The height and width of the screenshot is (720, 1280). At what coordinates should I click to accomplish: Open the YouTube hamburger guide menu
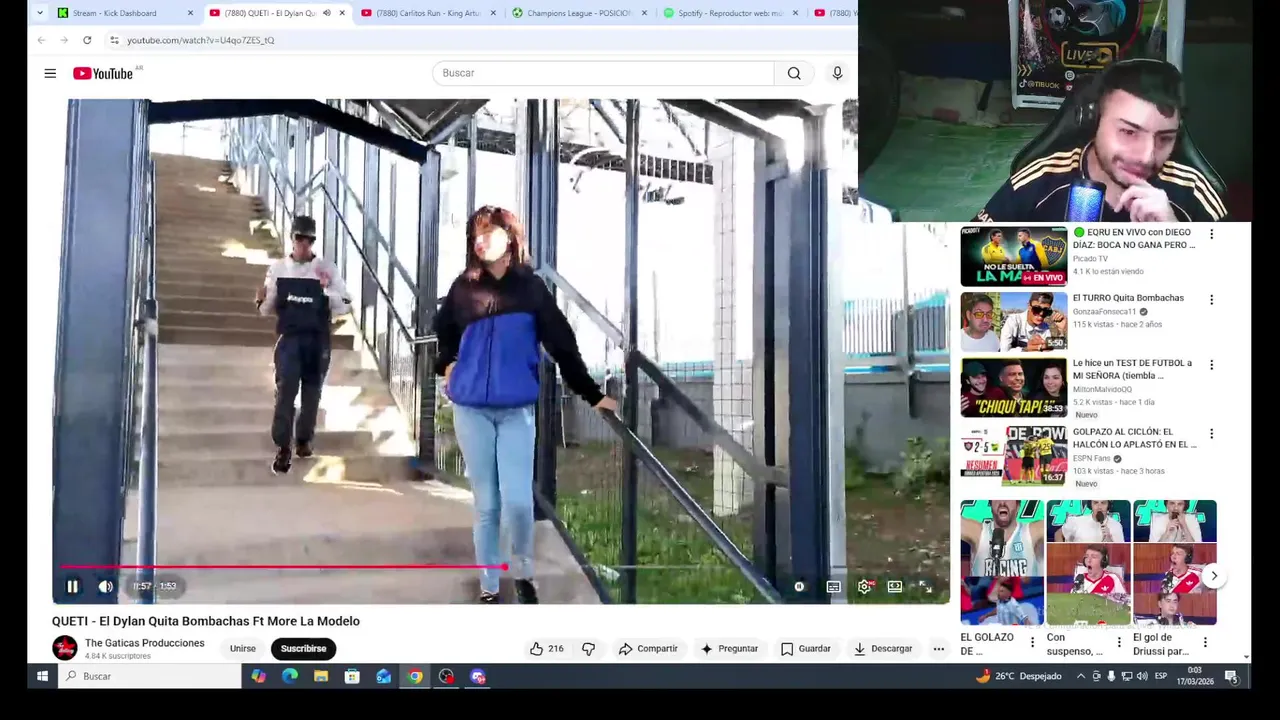pos(50,73)
